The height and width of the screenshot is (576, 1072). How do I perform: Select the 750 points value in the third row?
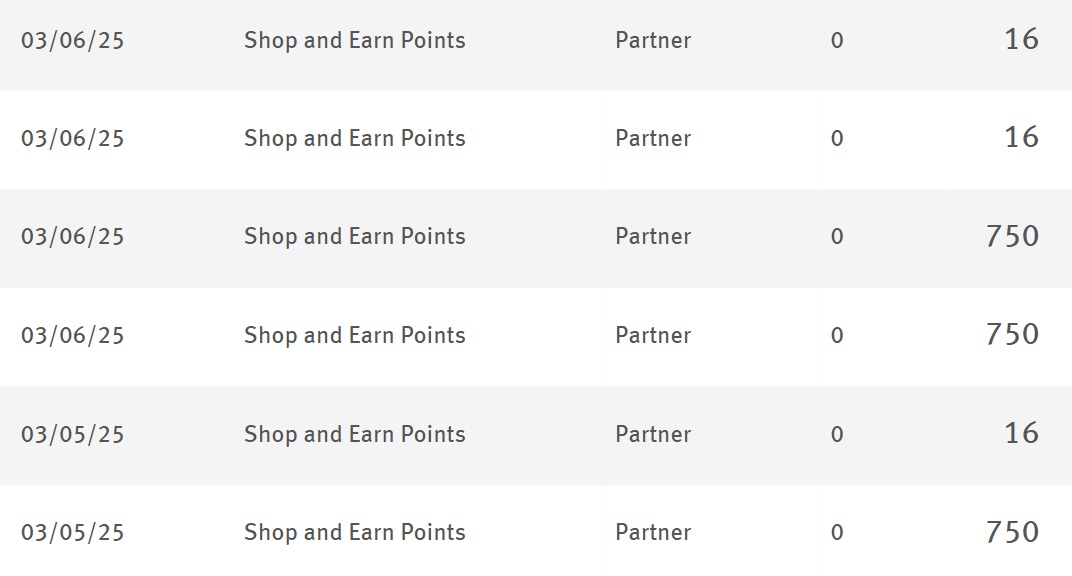point(1012,236)
